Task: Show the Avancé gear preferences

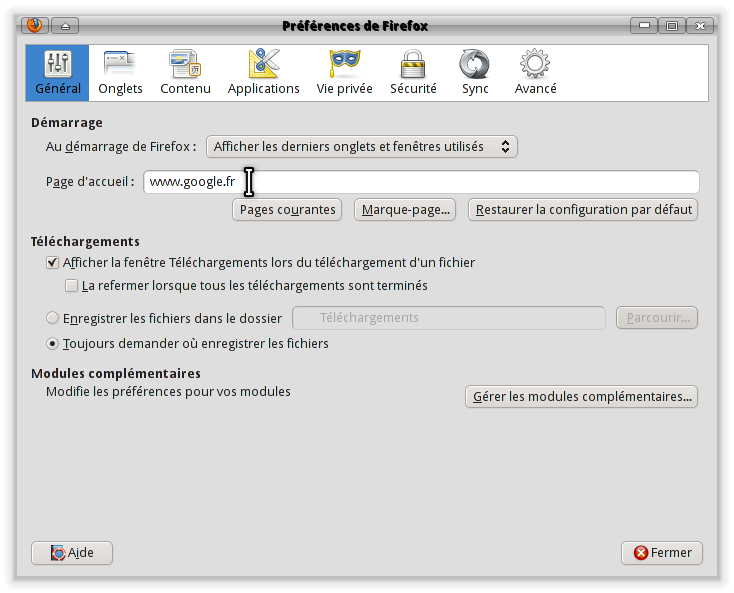Action: [535, 73]
